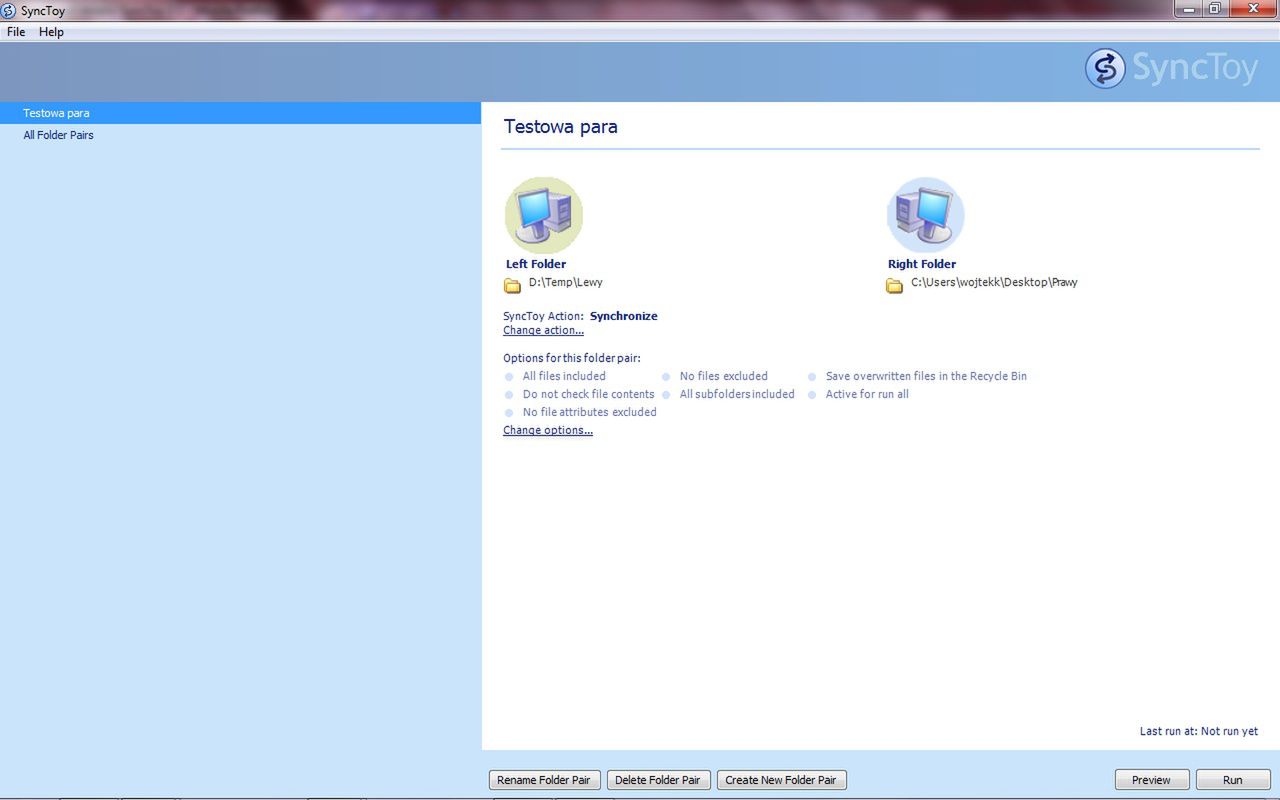Screen dimensions: 1280x800
Task: Click the Left Folder label
Action: (x=536, y=264)
